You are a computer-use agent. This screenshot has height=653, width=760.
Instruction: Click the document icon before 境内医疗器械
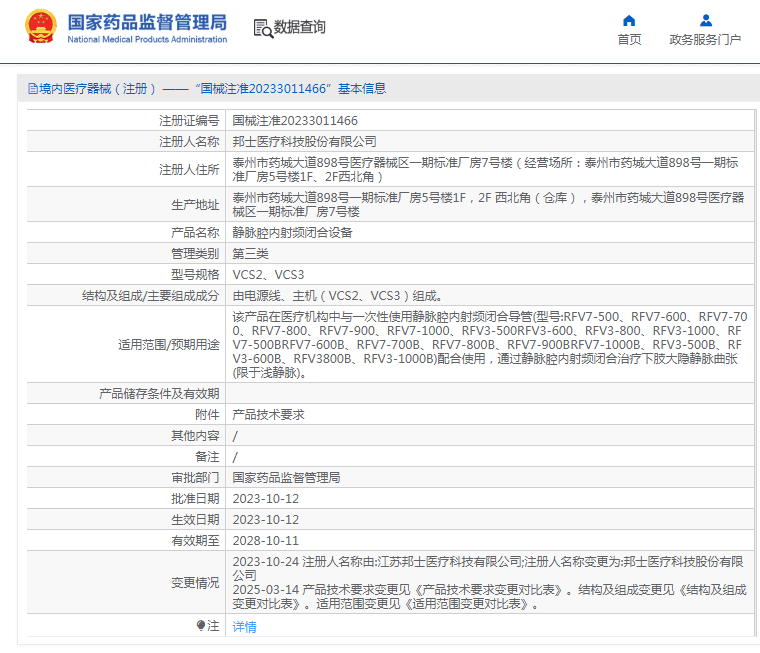(x=32, y=89)
